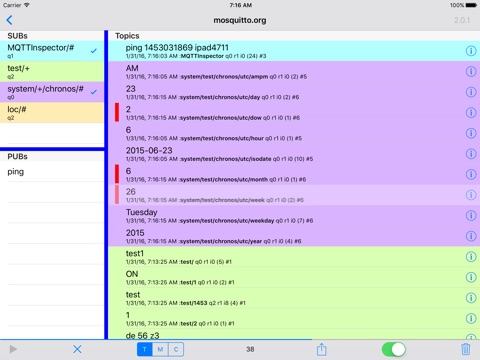Image resolution: width=480 pixels, height=360 pixels.
Task: Open info icon for 2015-06-23 isodate row
Action: tap(471, 154)
